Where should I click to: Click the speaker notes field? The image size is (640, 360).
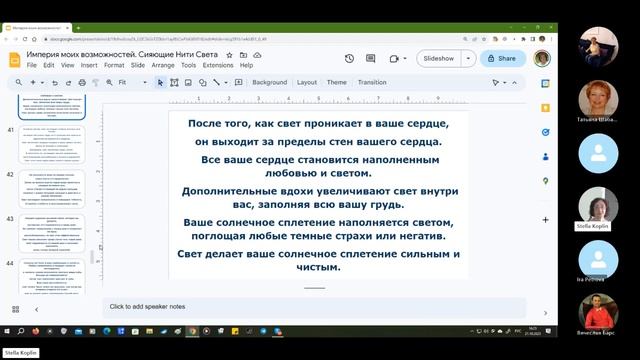coord(314,307)
